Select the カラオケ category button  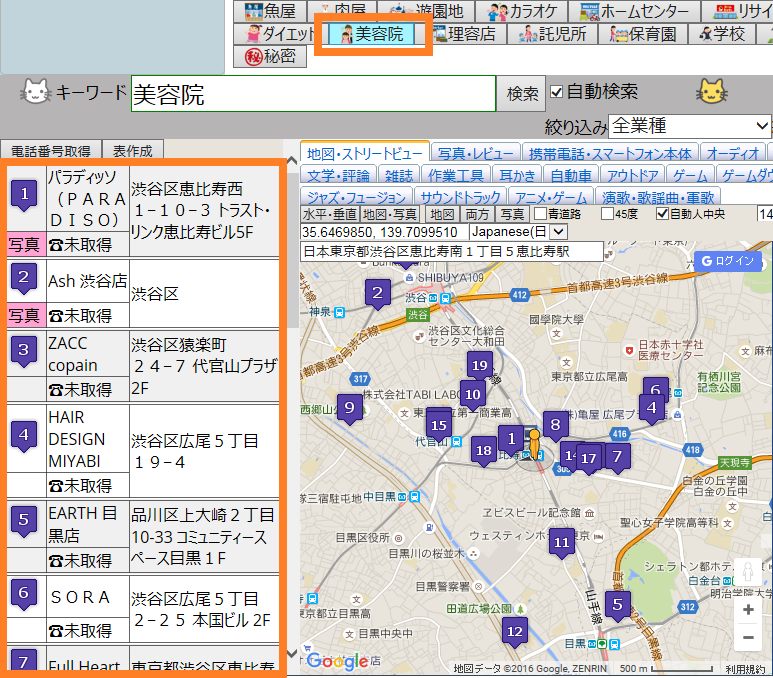tap(522, 11)
